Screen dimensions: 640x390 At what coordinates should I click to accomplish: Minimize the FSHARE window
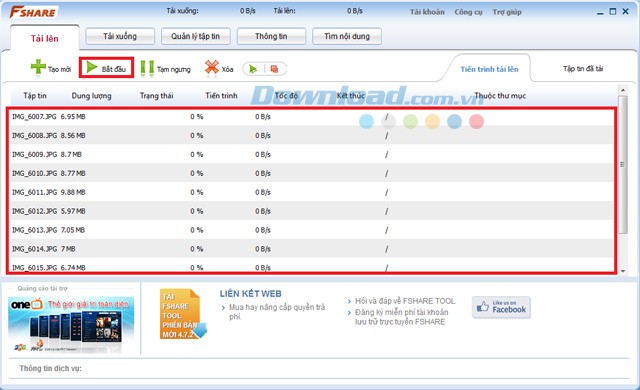coord(600,12)
